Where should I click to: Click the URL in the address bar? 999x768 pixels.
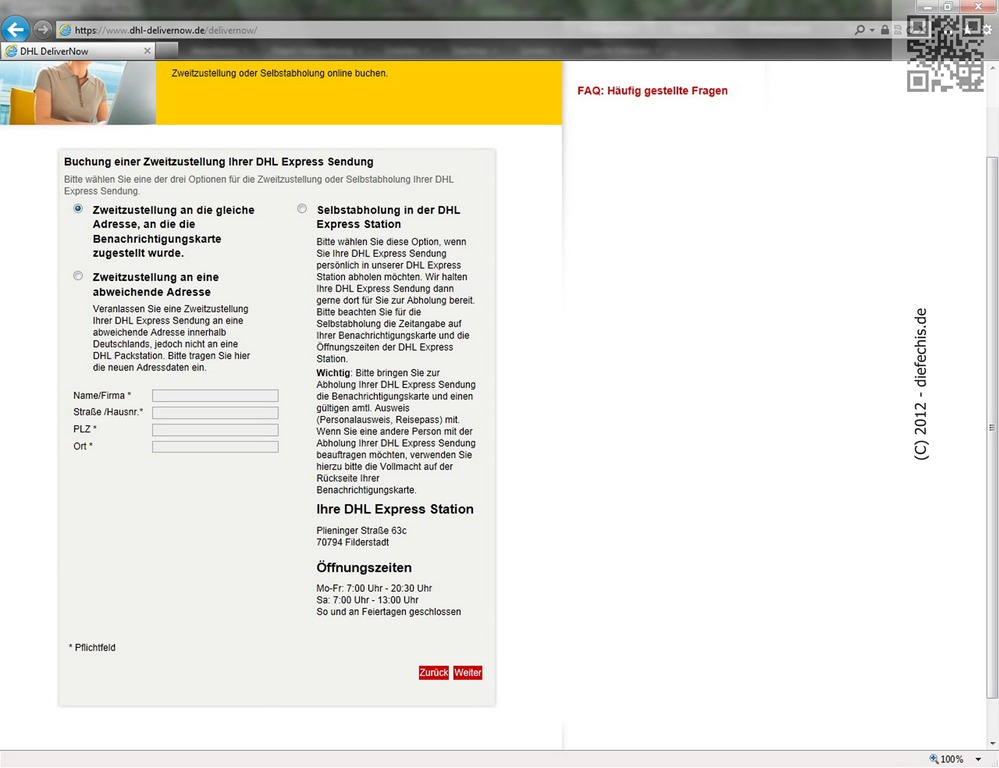pyautogui.click(x=166, y=30)
